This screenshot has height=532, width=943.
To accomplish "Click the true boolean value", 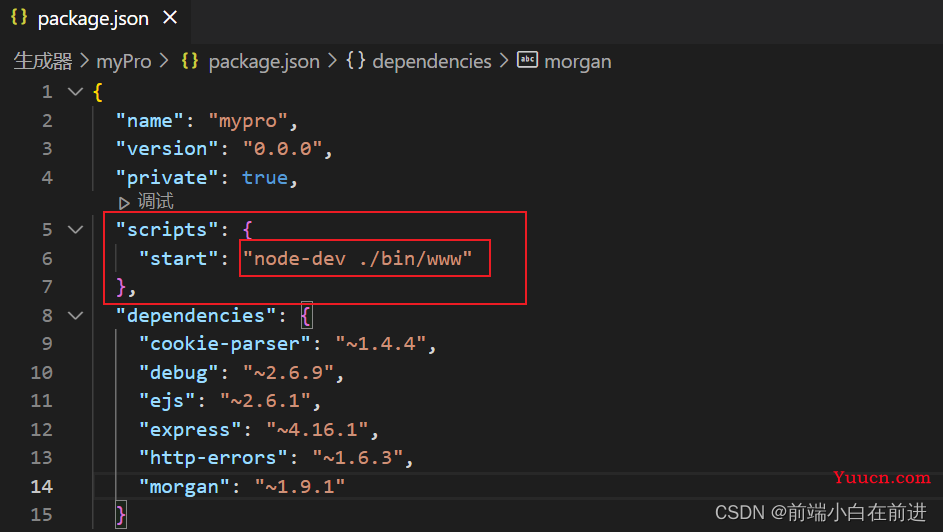I will 265,177.
